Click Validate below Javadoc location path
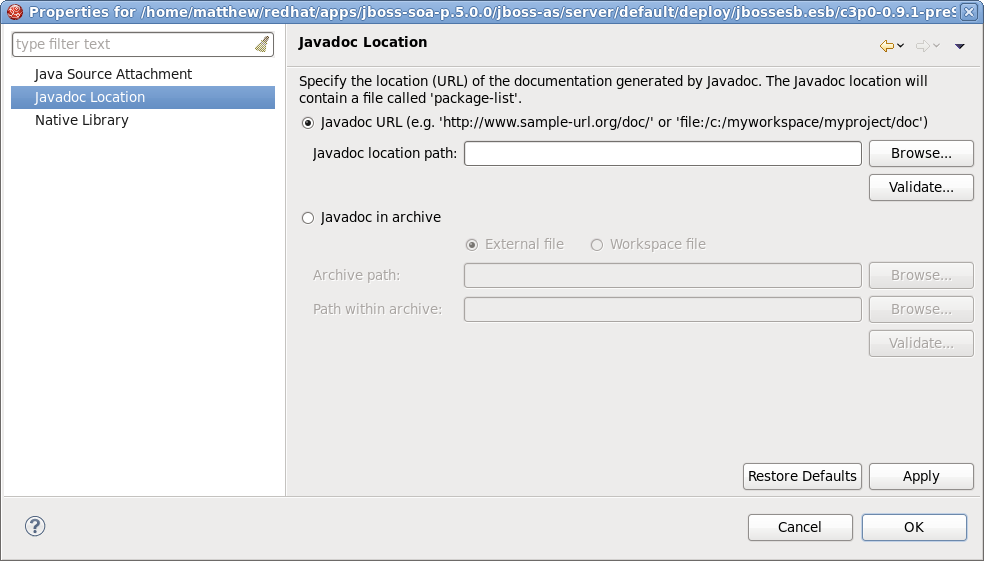 (x=920, y=187)
